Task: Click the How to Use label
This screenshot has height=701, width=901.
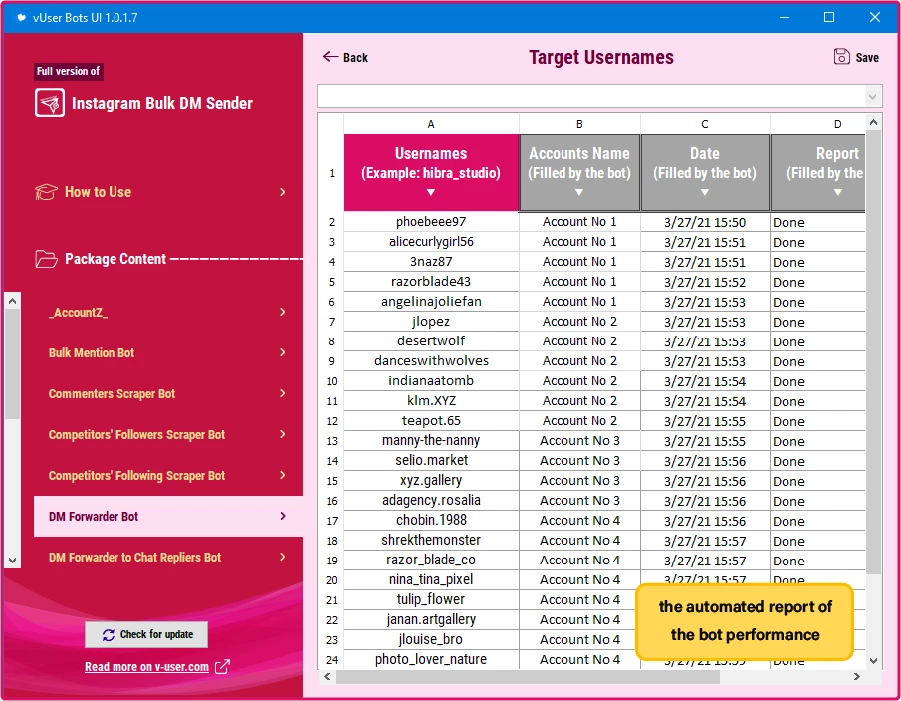Action: [x=98, y=192]
